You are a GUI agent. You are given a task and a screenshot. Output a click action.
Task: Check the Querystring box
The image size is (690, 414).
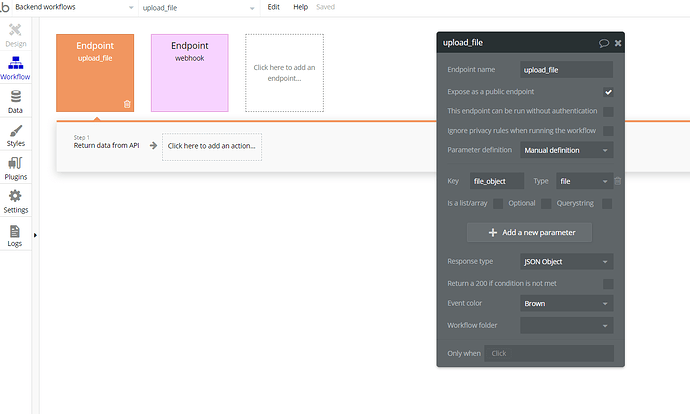[607, 204]
